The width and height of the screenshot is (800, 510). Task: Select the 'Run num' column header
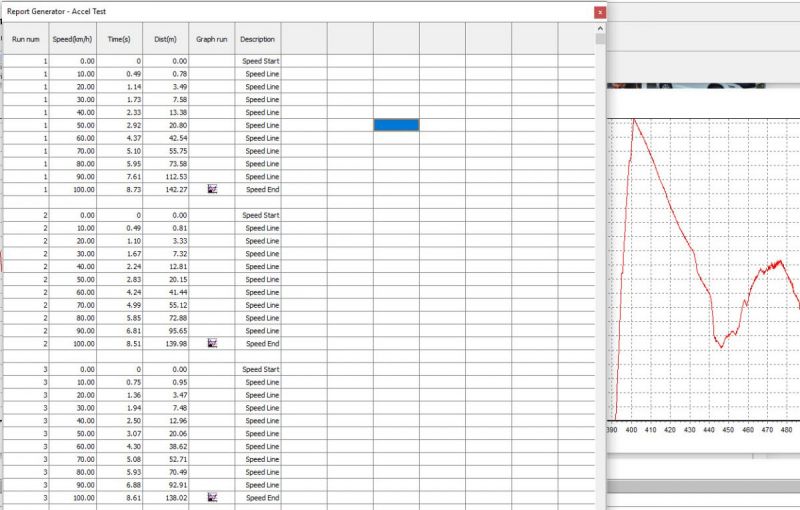(26, 39)
